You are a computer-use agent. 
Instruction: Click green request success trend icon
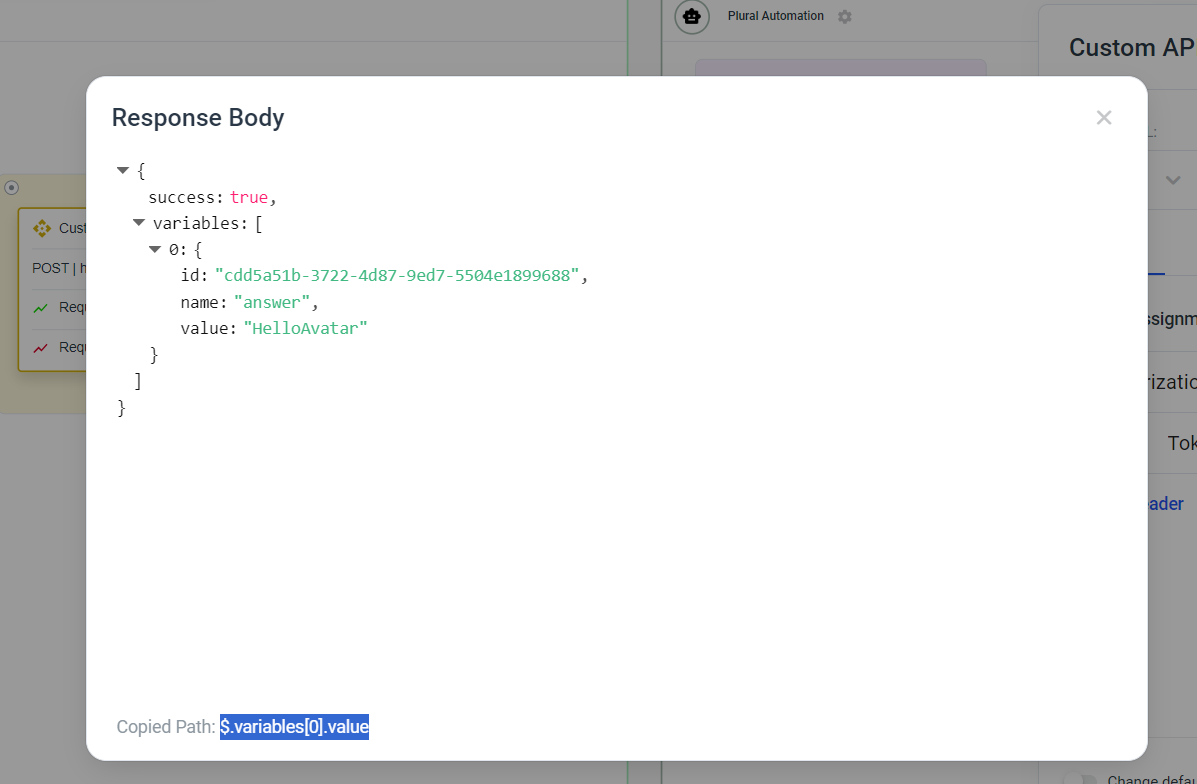[x=40, y=308]
